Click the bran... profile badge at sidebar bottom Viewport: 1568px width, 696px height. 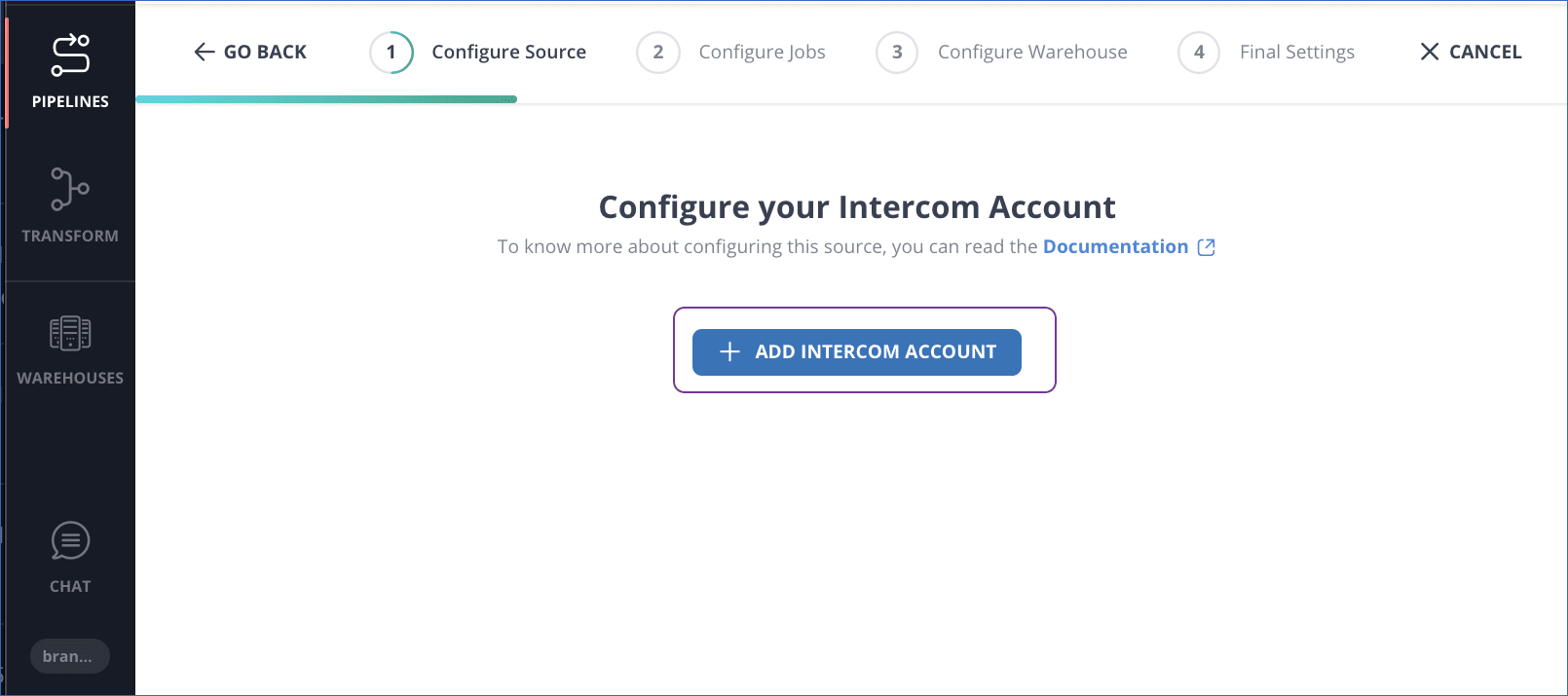click(x=69, y=656)
